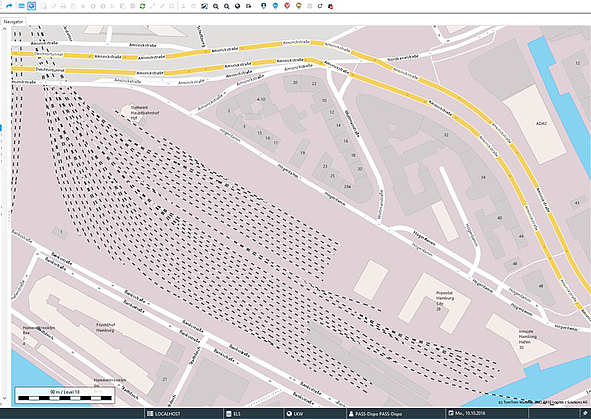Click the LKW status bar item

[294, 414]
